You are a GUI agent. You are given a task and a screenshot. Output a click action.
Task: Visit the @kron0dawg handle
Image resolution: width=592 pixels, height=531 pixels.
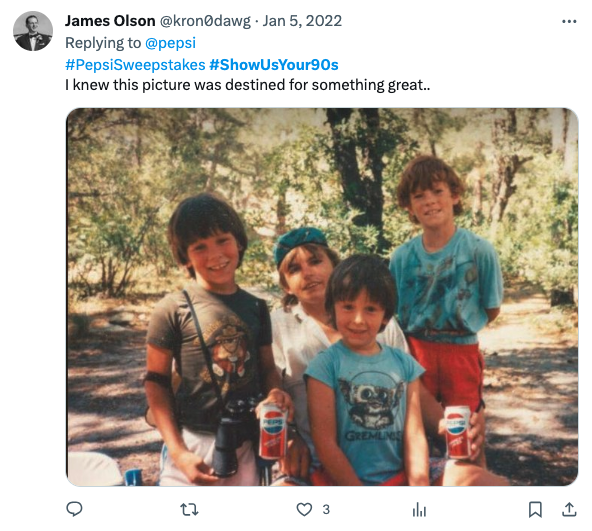click(x=205, y=21)
